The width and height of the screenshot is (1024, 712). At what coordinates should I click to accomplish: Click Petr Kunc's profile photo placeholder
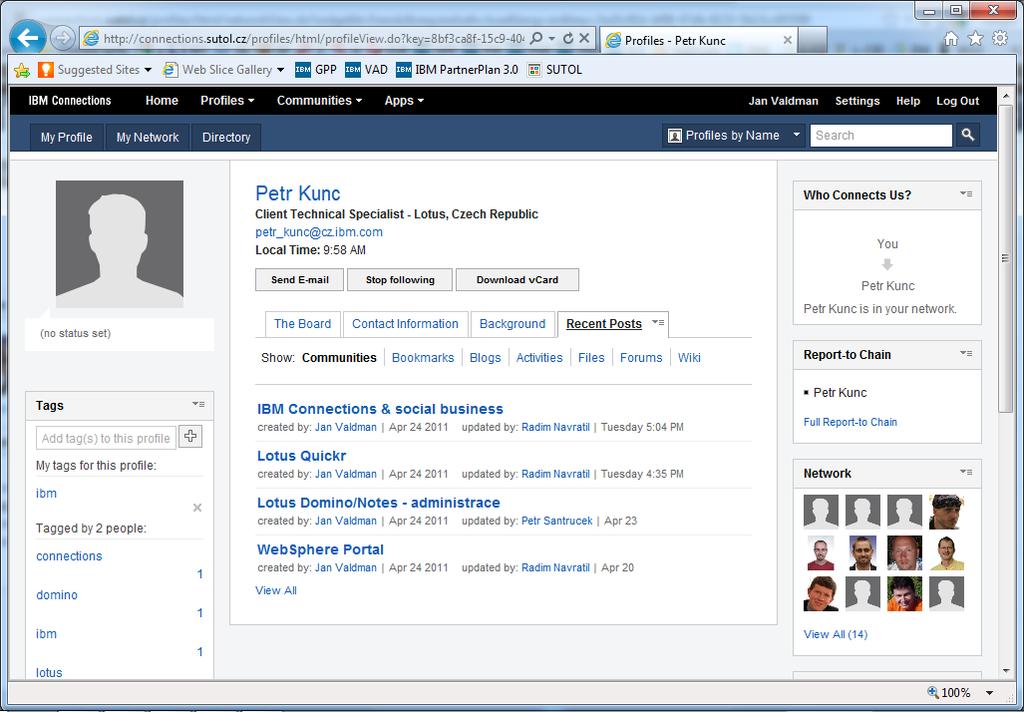[120, 244]
